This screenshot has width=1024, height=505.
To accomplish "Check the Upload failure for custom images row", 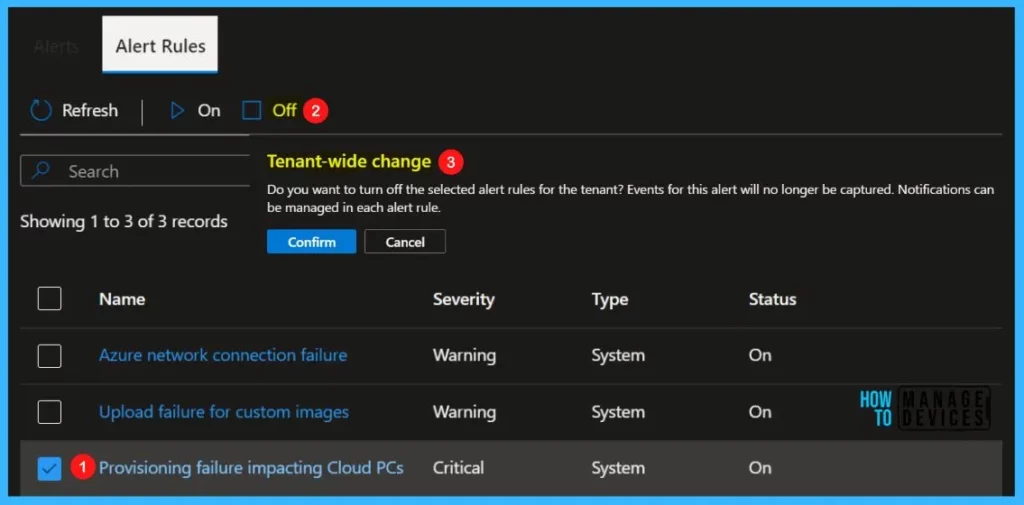I will [50, 412].
